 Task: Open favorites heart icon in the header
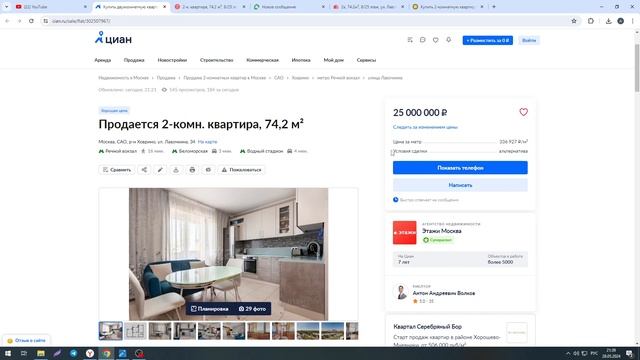coord(436,40)
